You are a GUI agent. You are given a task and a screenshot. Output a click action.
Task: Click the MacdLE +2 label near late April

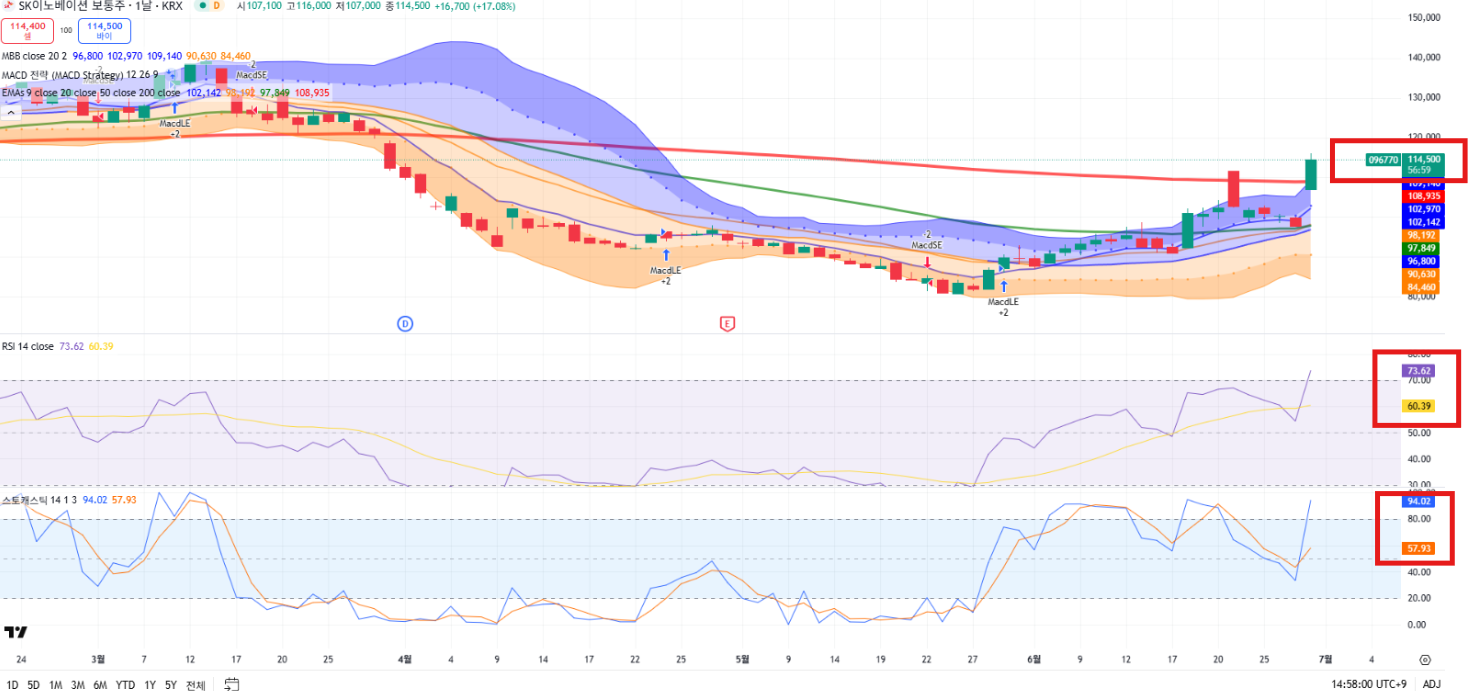(665, 275)
